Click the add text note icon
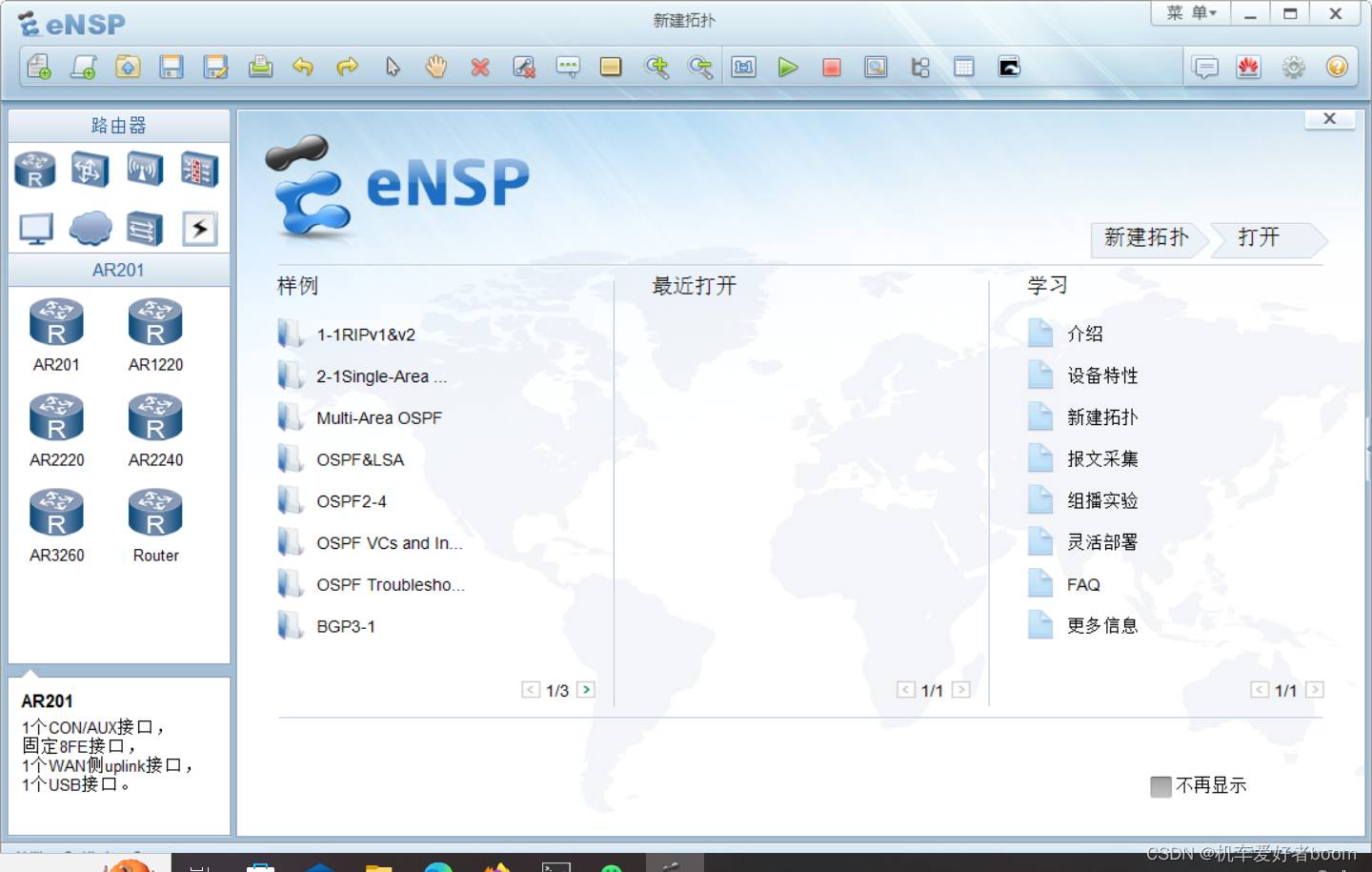 [x=568, y=67]
